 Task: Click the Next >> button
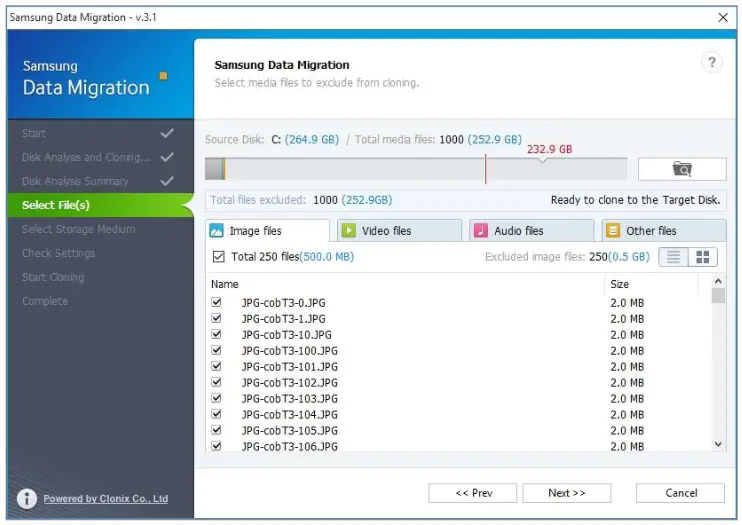coord(566,493)
